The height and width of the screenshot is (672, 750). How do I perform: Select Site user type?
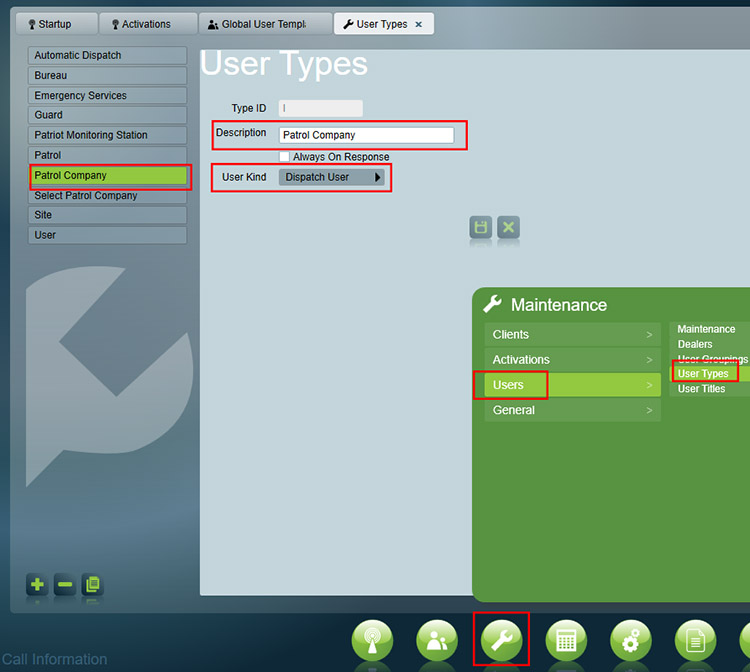107,215
